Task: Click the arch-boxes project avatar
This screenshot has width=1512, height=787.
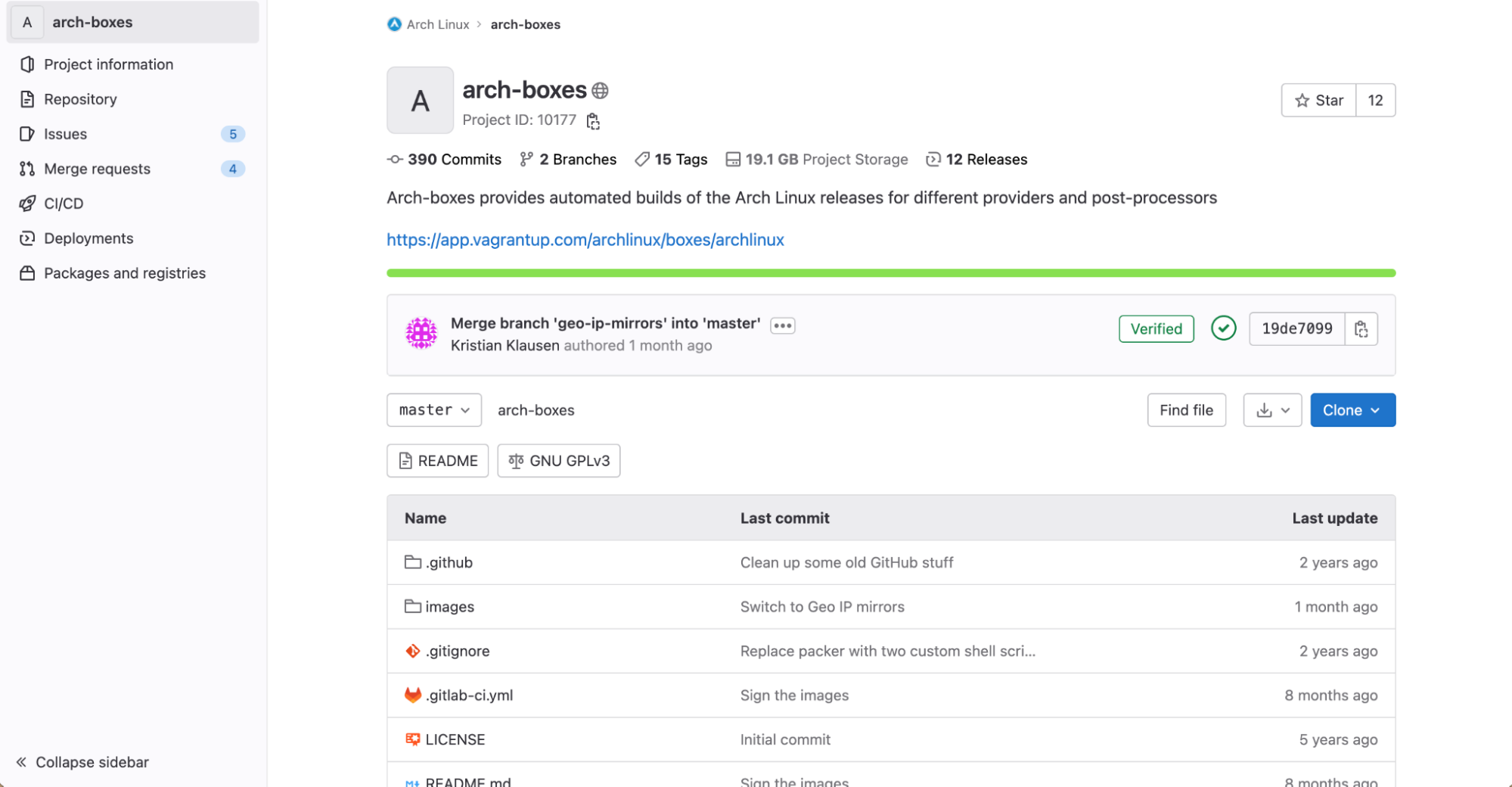Action: (420, 101)
